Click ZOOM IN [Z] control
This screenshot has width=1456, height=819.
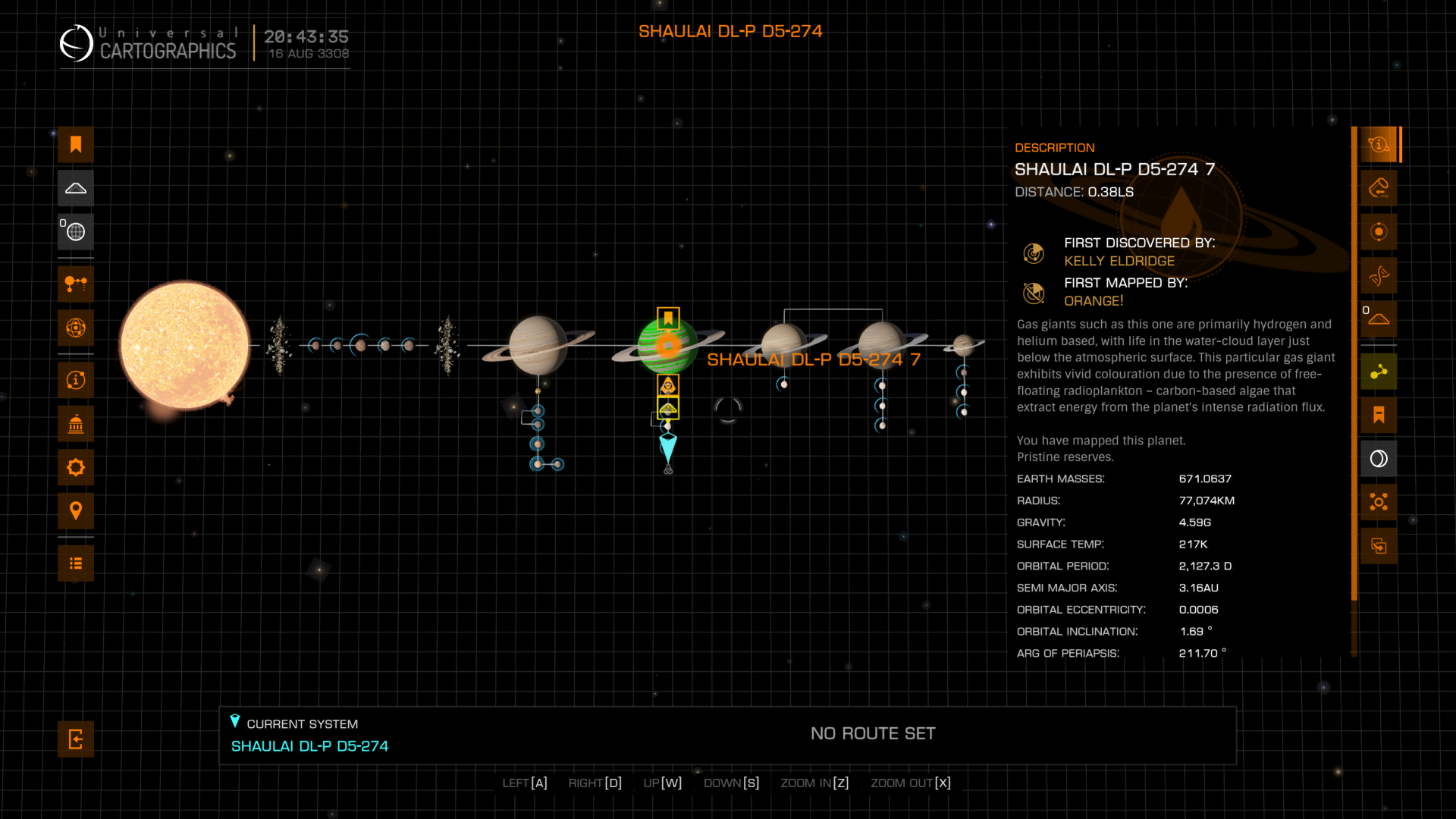point(815,783)
